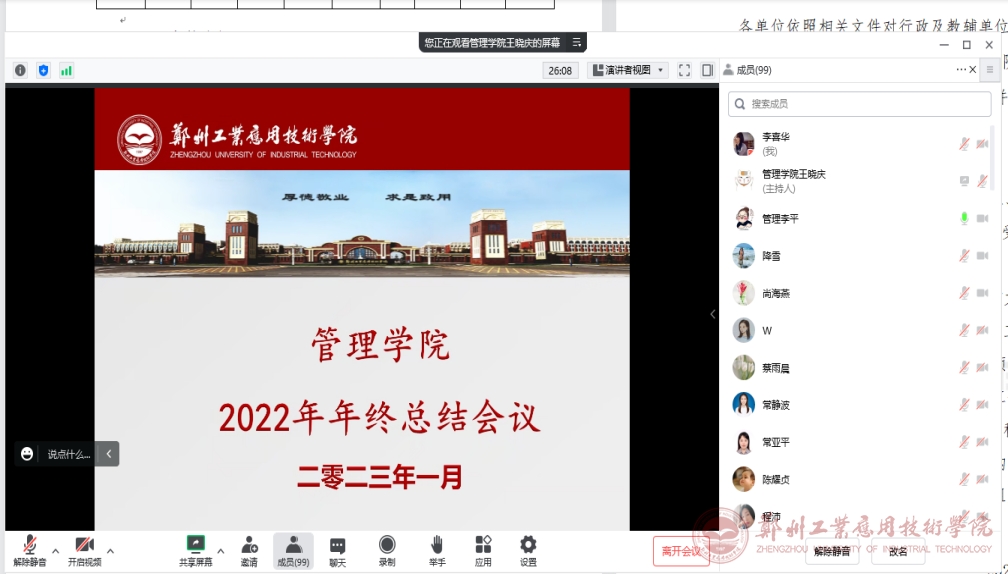Click the 搜索成员 search field
1008x574 pixels.
[860, 104]
